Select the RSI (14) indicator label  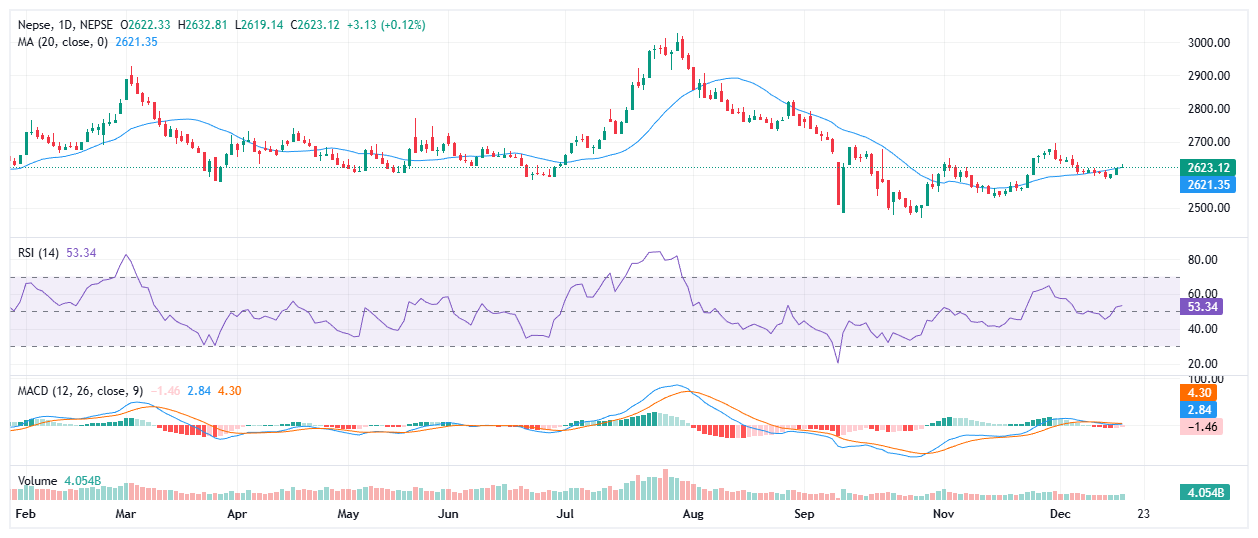tap(40, 253)
